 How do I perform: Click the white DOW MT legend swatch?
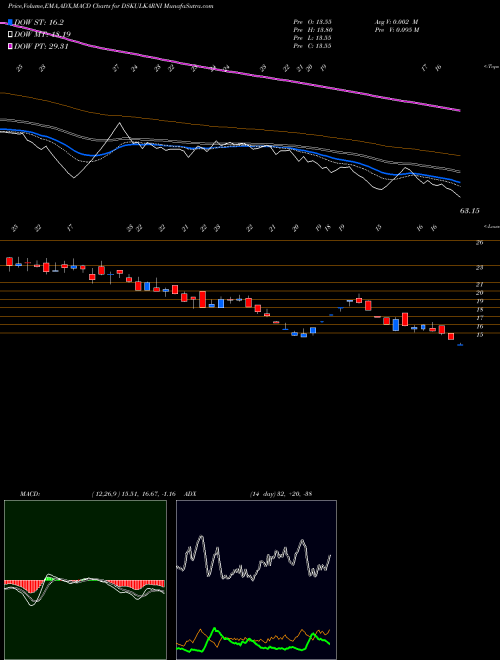pyautogui.click(x=10, y=34)
